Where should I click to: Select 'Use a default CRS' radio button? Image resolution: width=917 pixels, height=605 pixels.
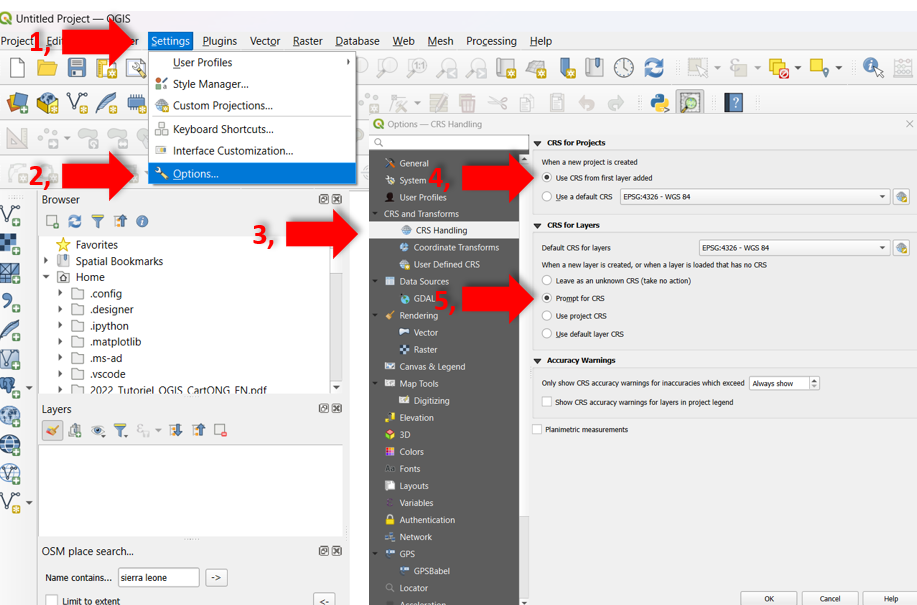coord(547,197)
